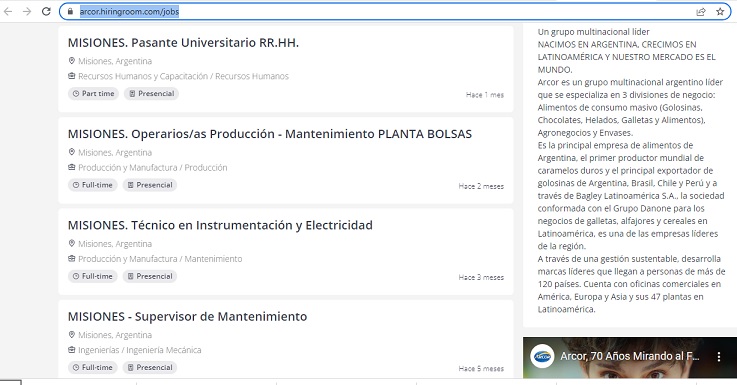
Task: Click the briefcase icon beside Ingenierías / Ingeniería Mecánica
Action: click(x=71, y=349)
